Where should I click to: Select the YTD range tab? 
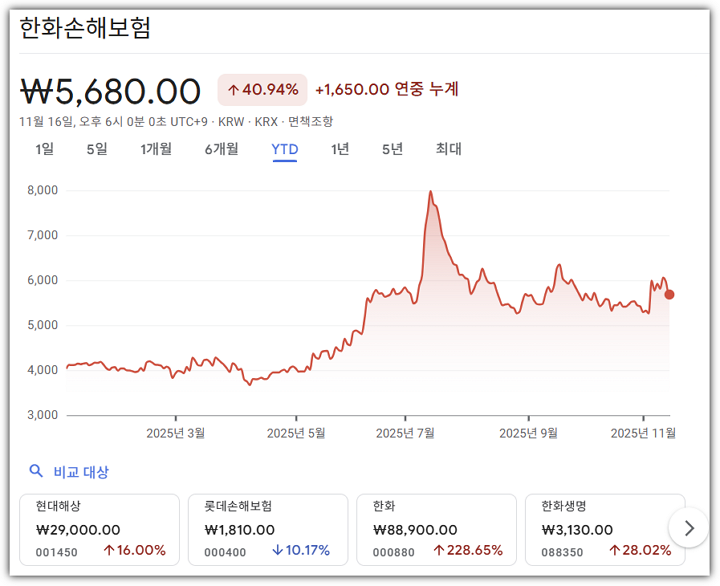click(285, 150)
